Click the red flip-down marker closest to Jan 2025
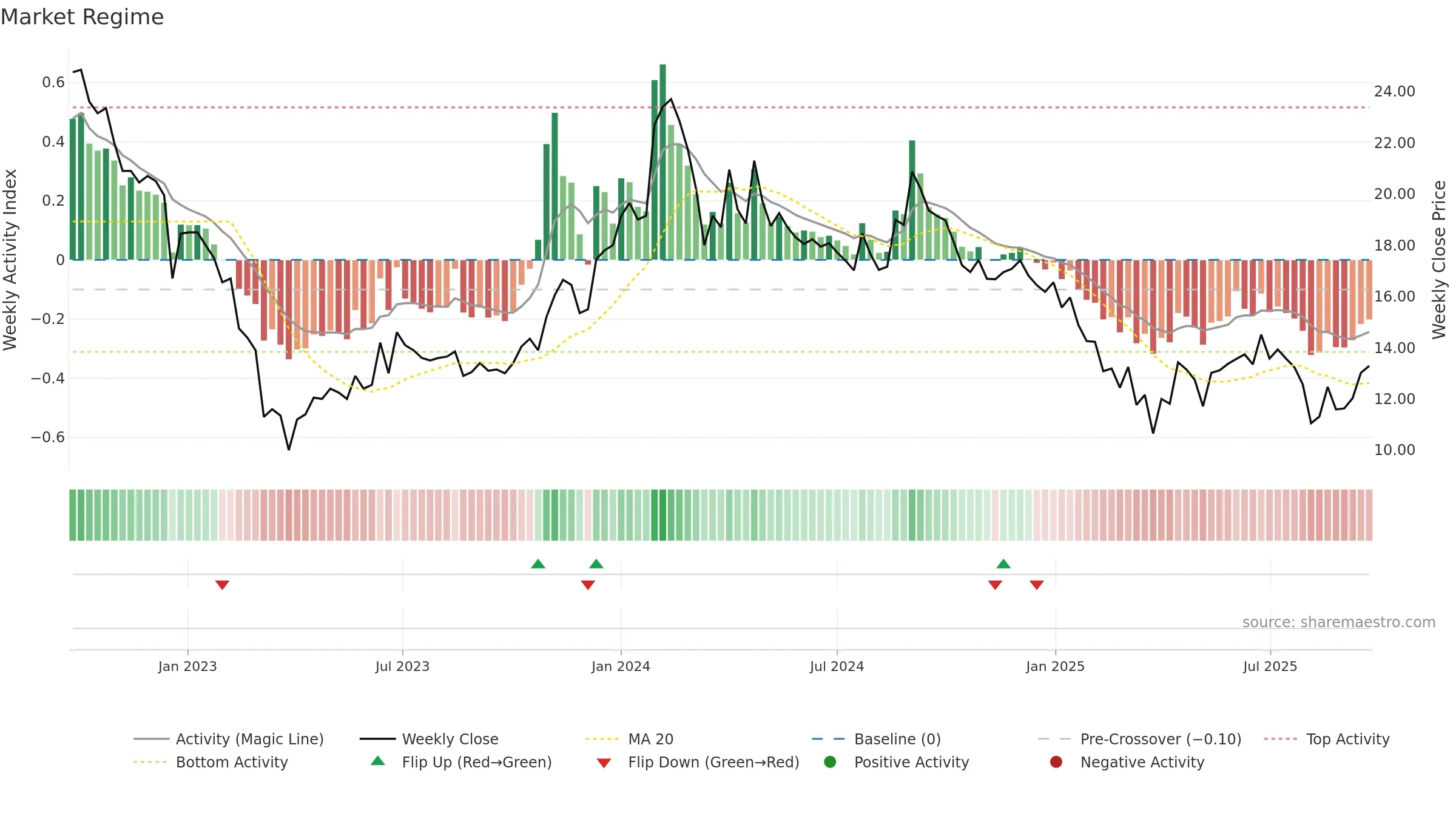This screenshot has width=1456, height=819. [x=1037, y=585]
